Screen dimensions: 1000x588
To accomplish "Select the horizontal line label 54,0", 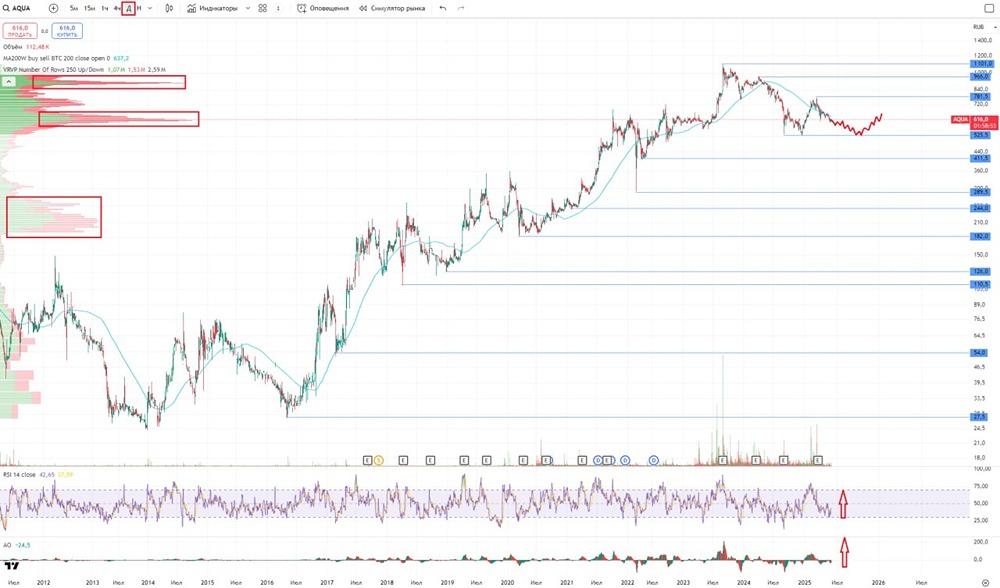I will (980, 353).
